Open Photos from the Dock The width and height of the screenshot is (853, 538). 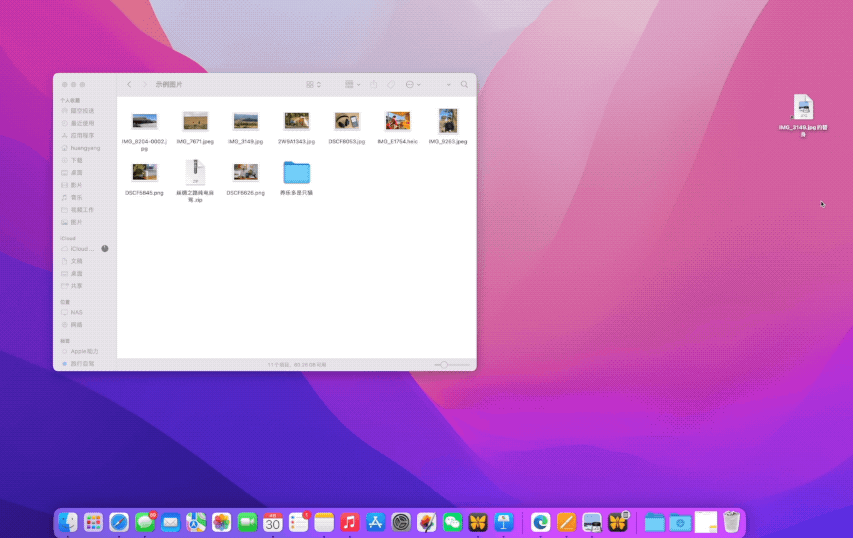tap(221, 522)
